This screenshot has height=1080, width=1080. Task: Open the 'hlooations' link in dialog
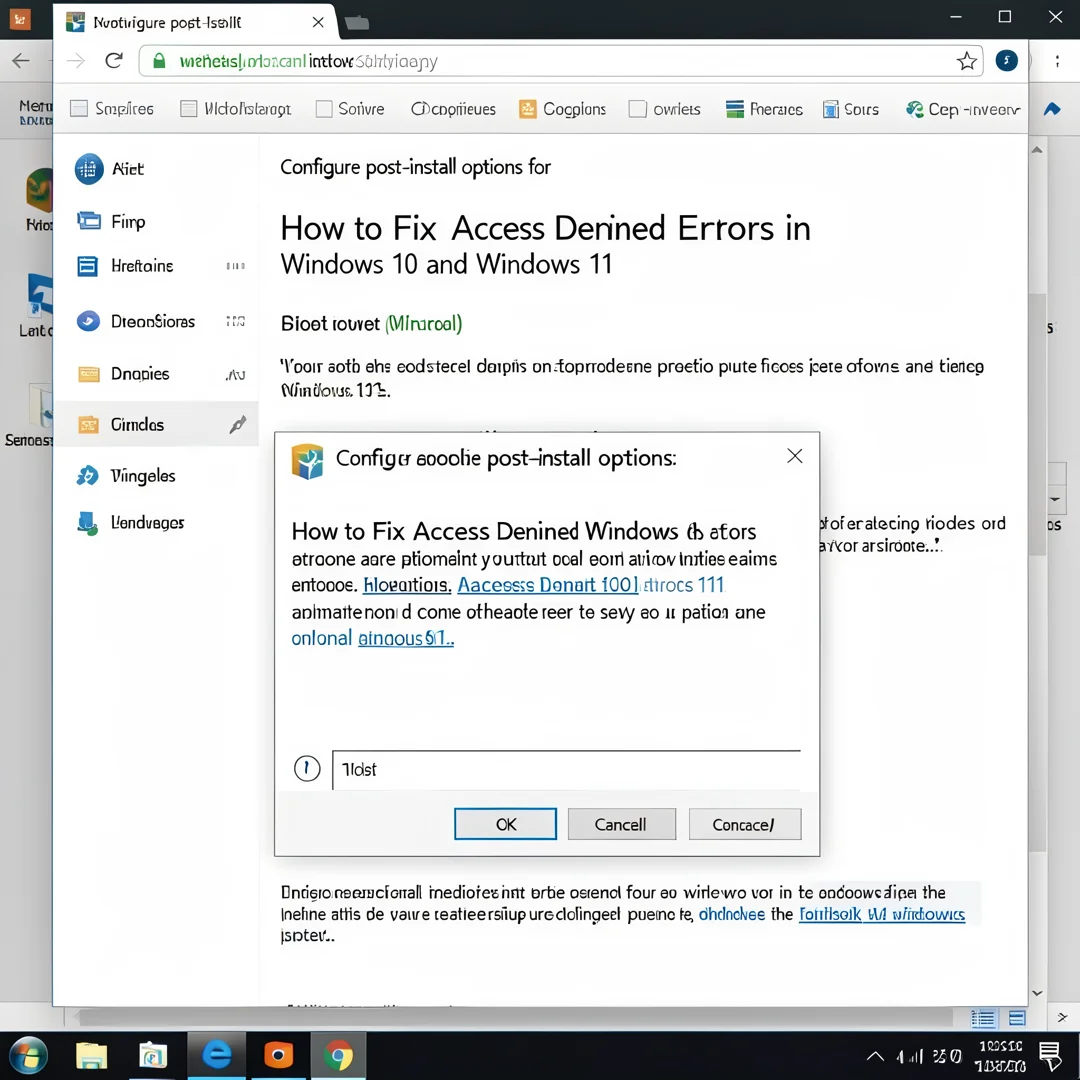point(407,585)
